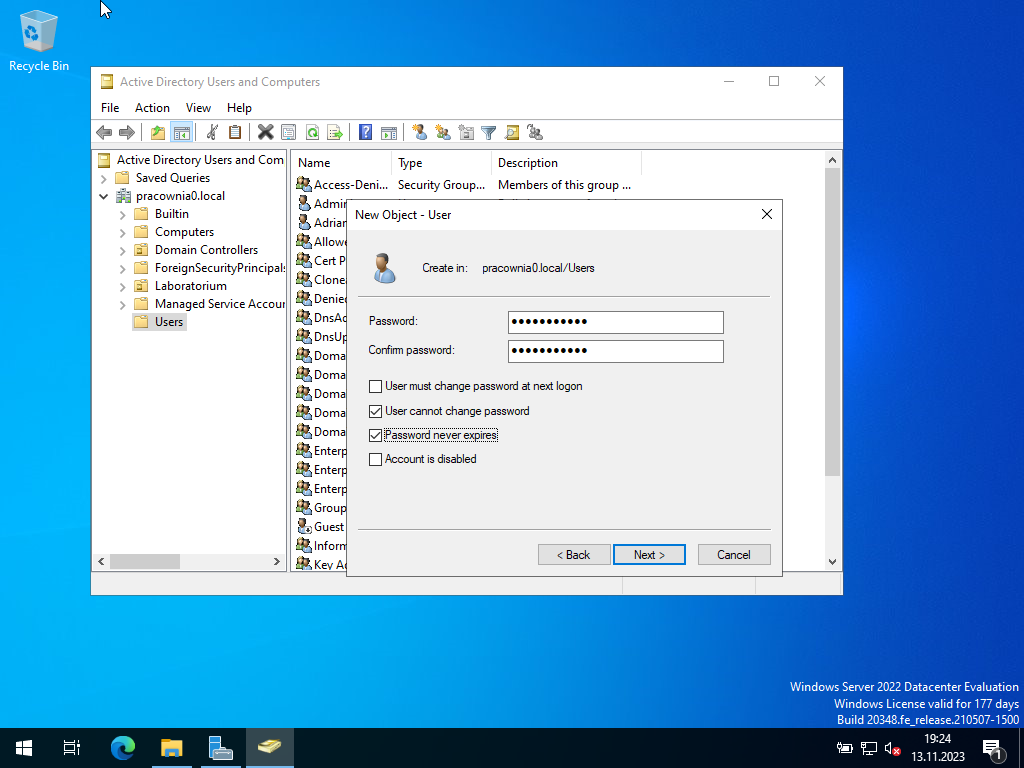Toggle the Show/Hide Console Tree icon
Viewport: 1024px width, 768px height.
182,133
